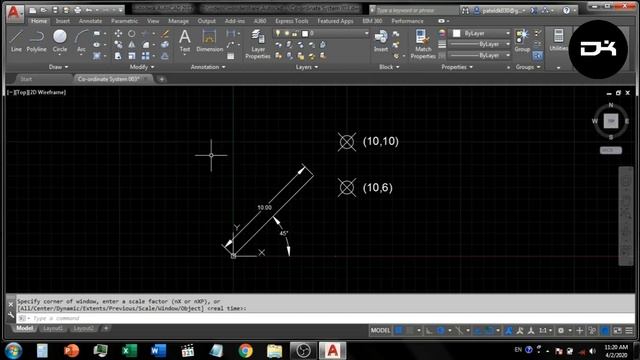This screenshot has width=640, height=360.
Task: Switch to the Parametric ribbon tab
Action: click(124, 21)
